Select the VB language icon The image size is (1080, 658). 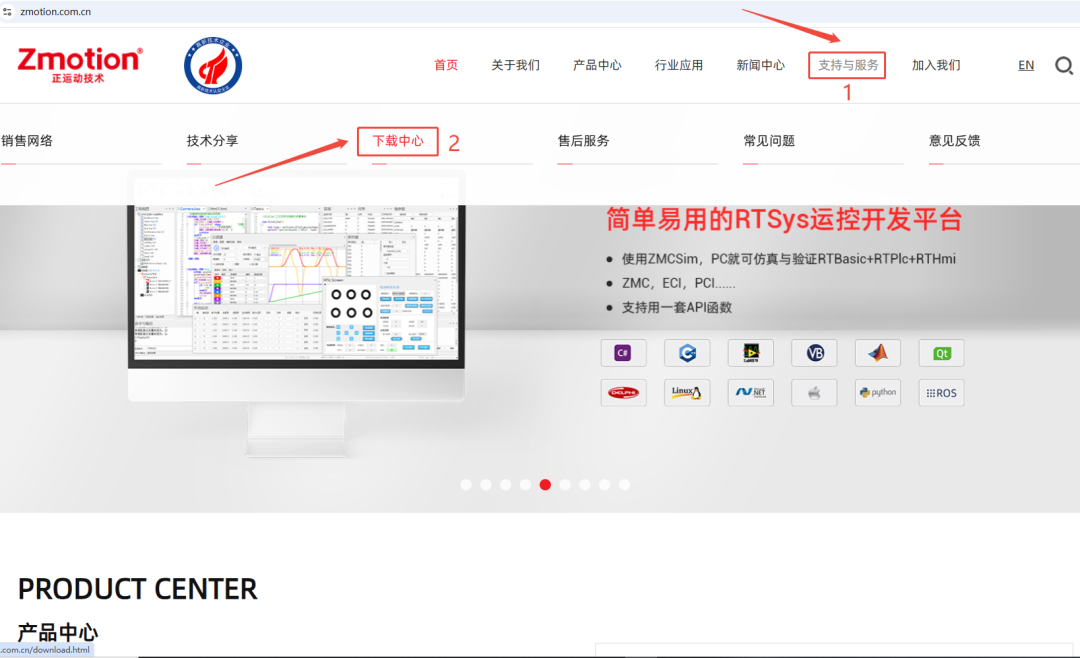coord(814,352)
